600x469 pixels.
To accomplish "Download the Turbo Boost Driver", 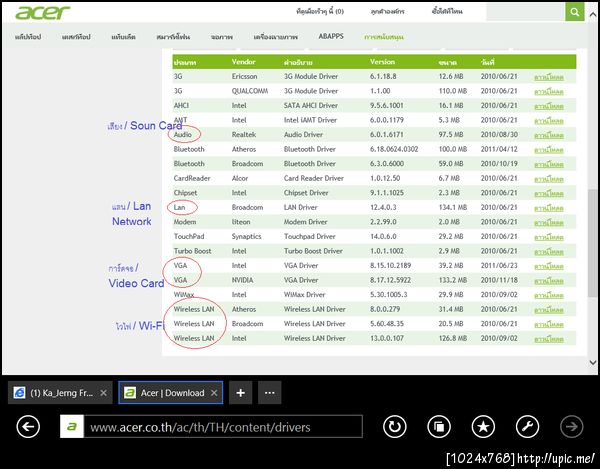I will click(549, 251).
